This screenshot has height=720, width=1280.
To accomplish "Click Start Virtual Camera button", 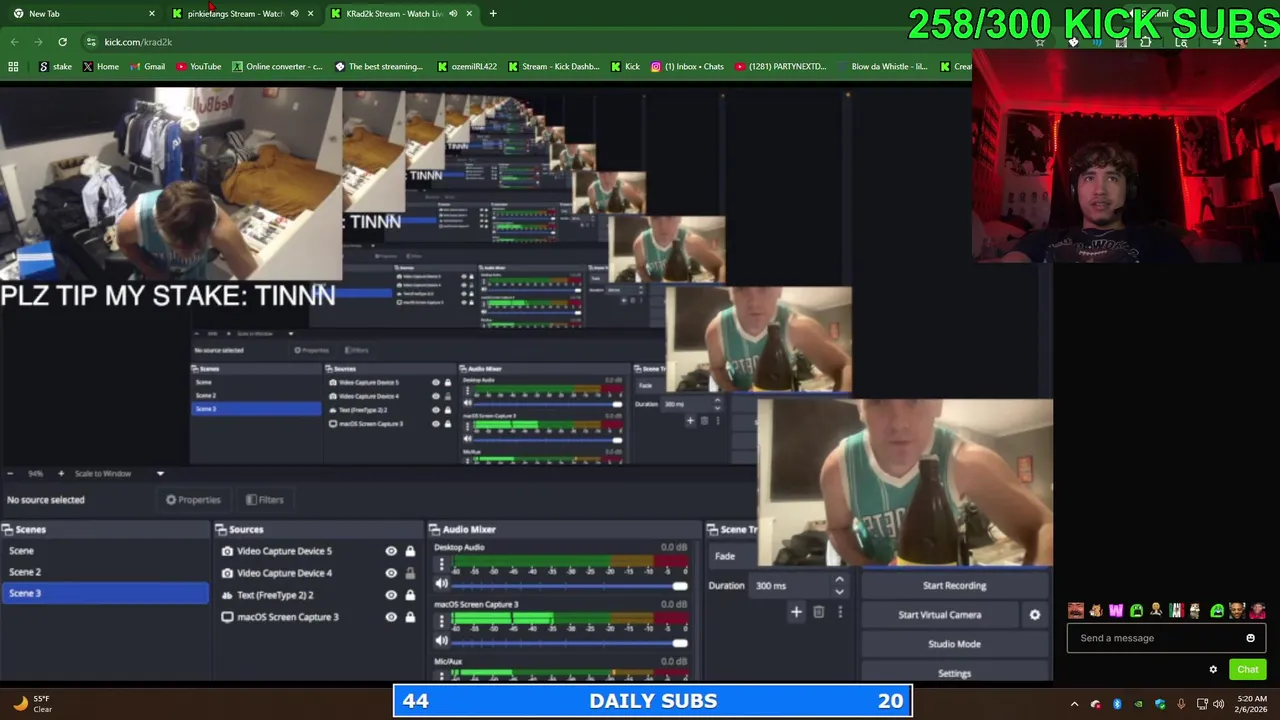I will [940, 615].
